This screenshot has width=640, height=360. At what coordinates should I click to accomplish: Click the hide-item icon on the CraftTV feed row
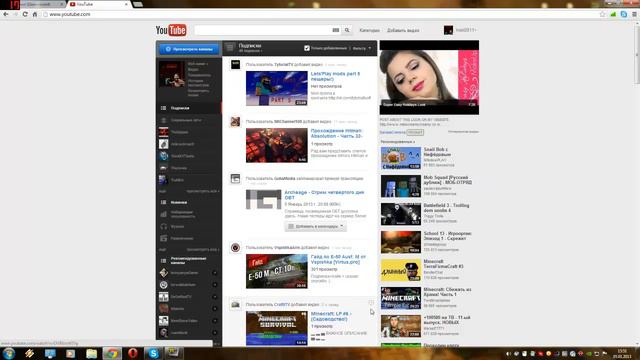tap(371, 303)
